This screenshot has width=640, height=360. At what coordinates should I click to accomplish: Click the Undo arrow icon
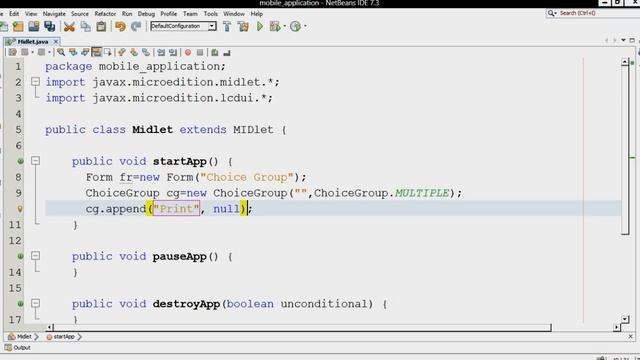point(120,27)
